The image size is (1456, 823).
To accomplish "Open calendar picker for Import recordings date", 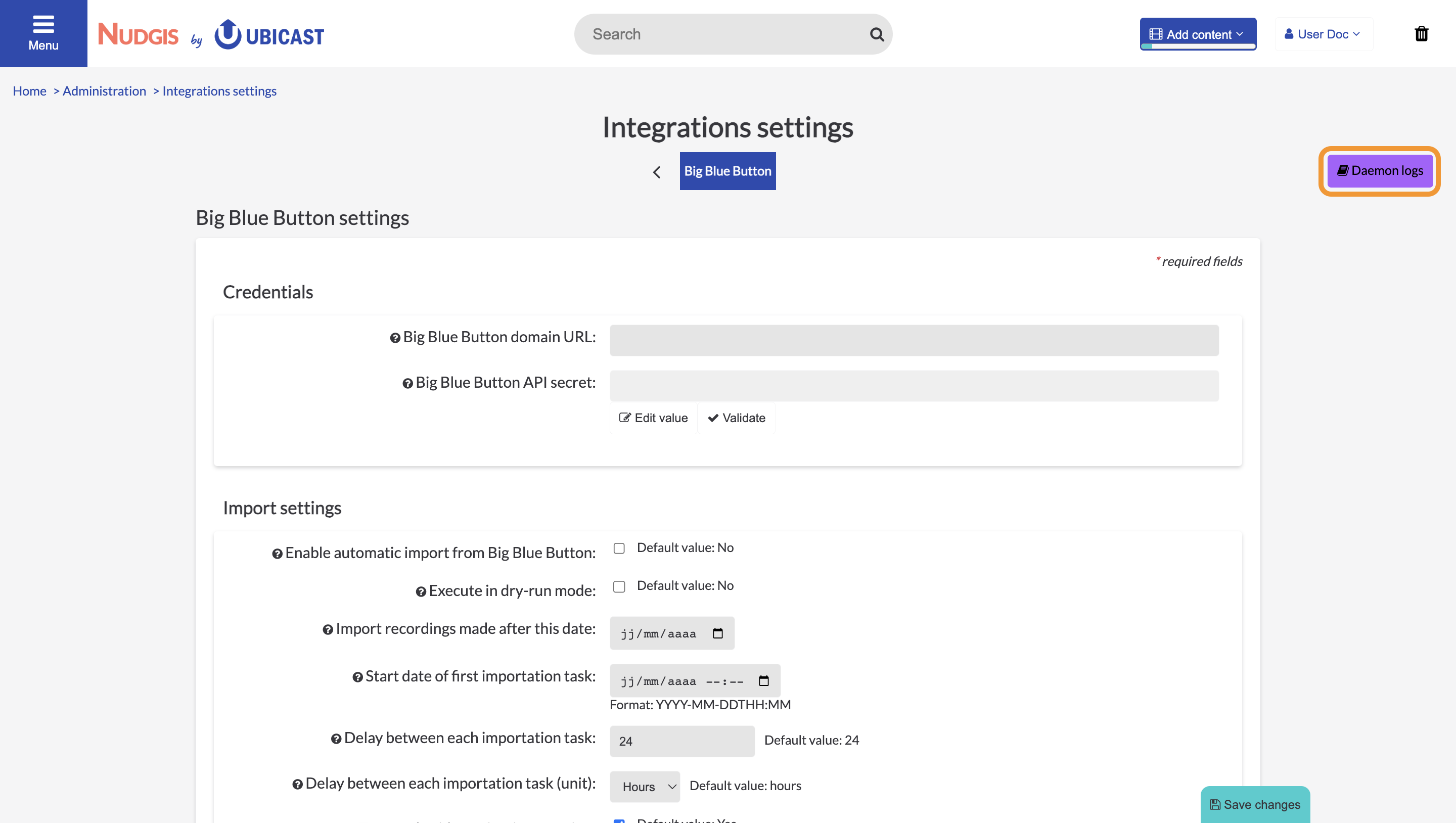I will 718,633.
